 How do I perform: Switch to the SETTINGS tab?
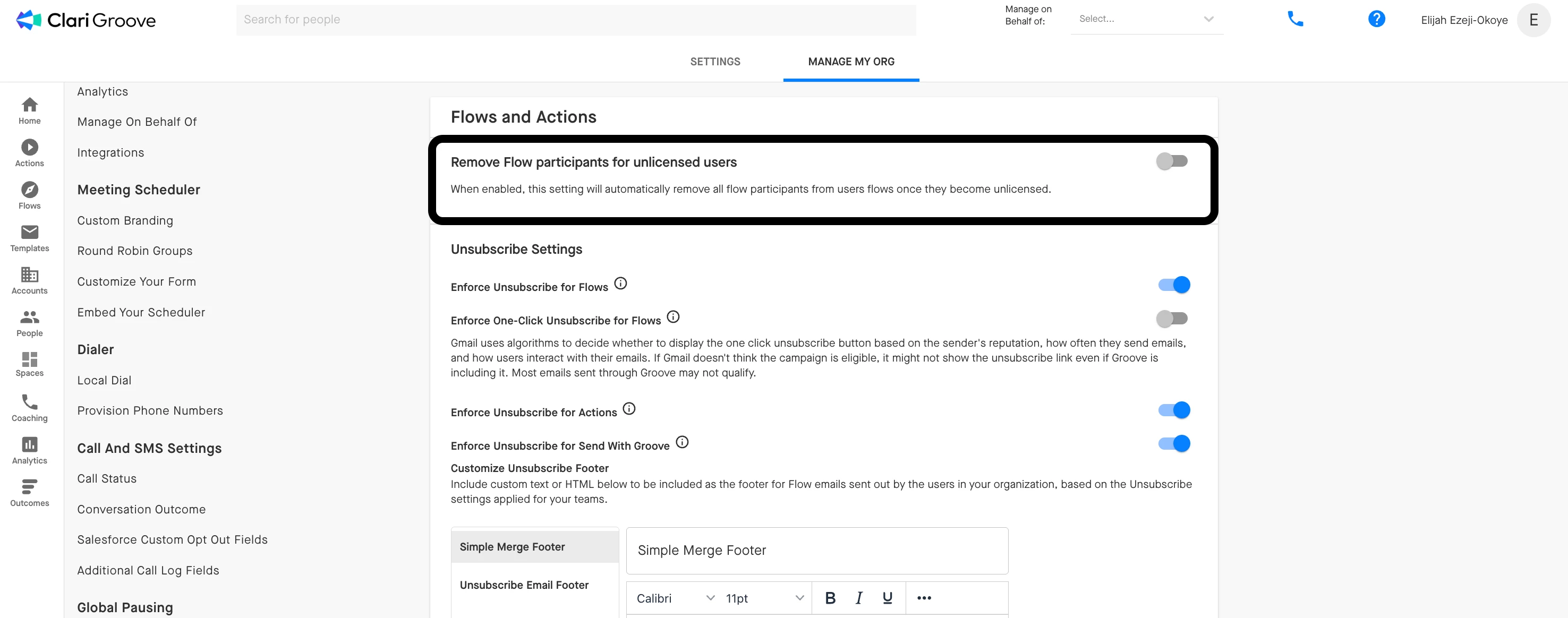tap(714, 62)
